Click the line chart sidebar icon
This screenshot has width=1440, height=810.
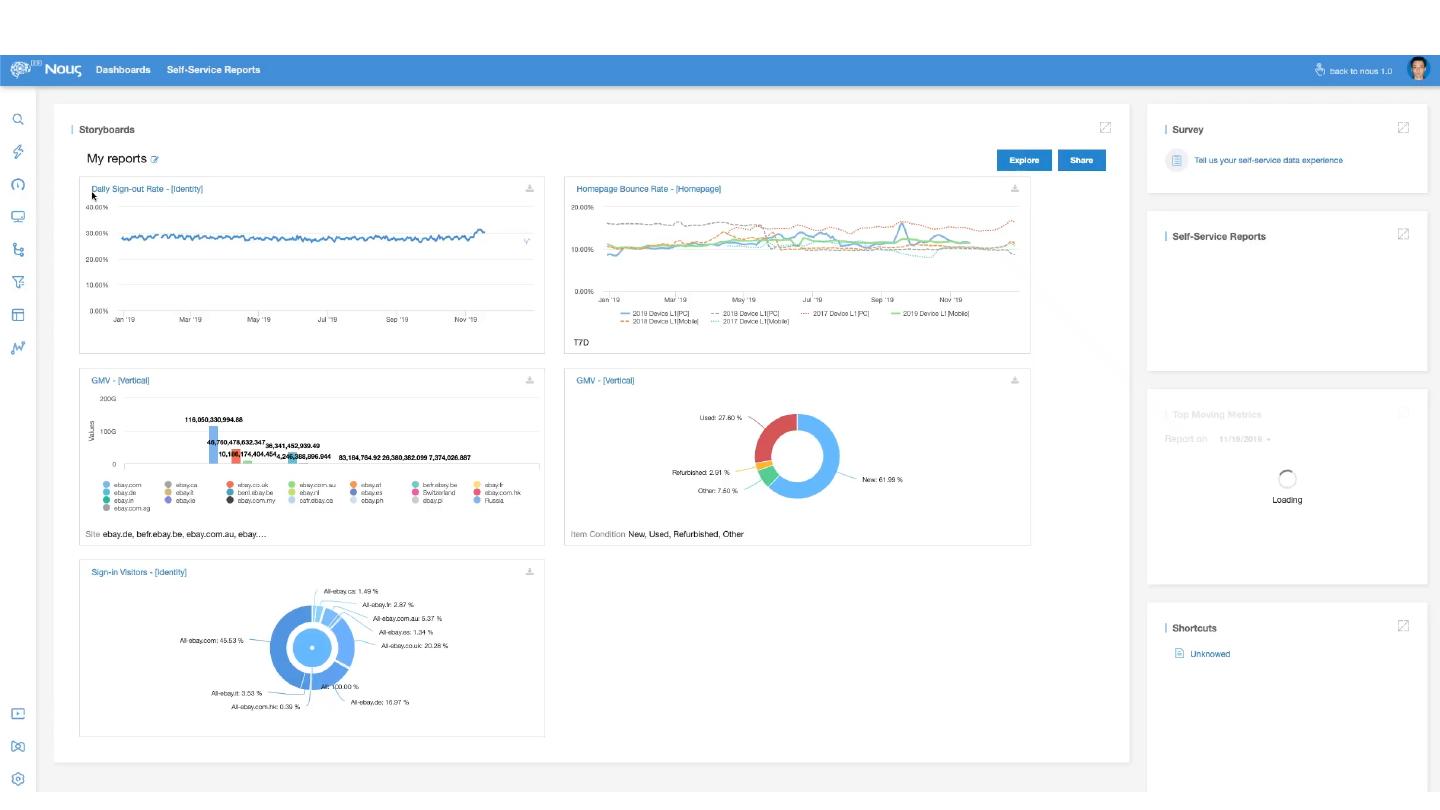coord(18,348)
